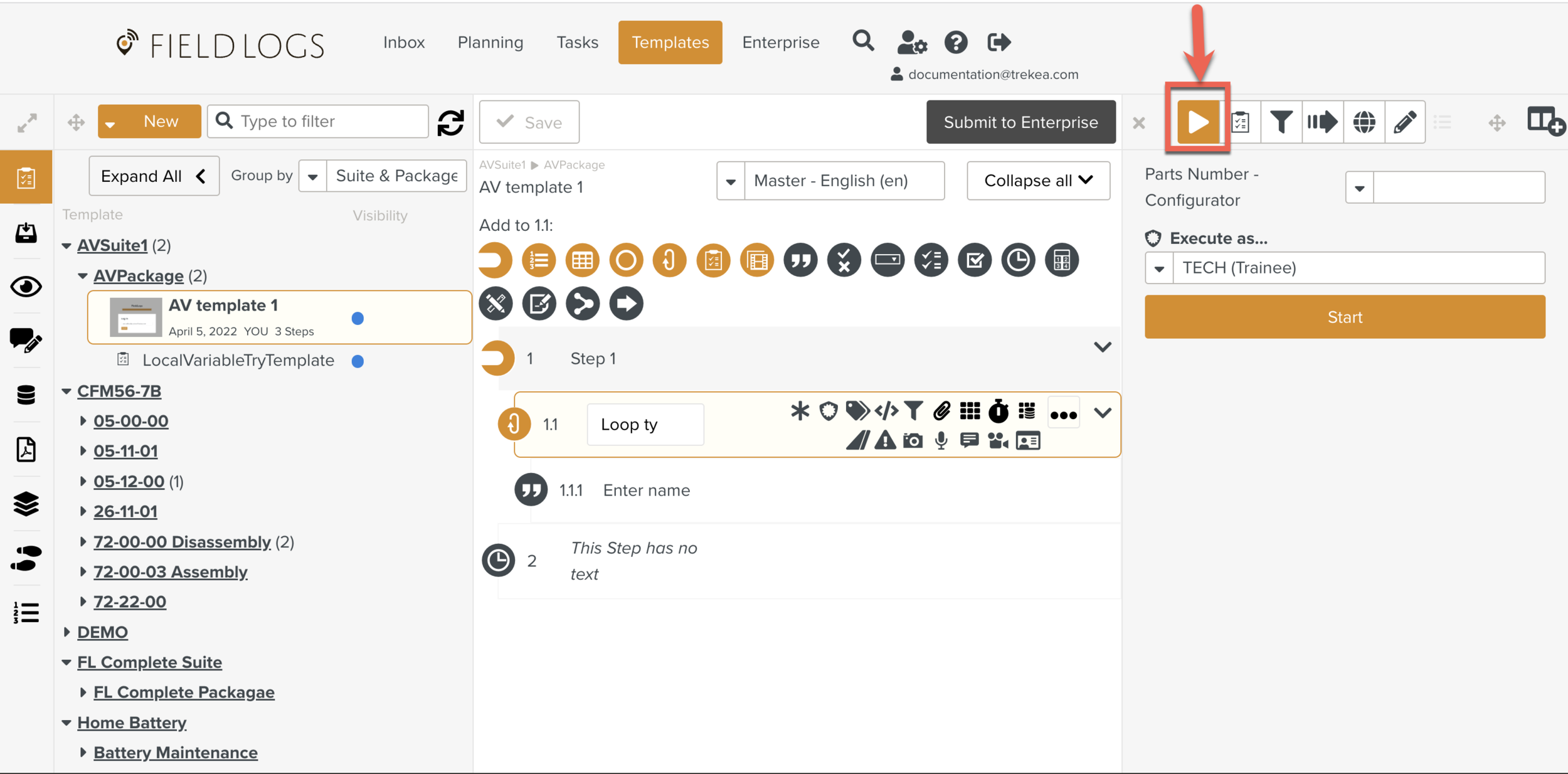Click the stopwatch icon on step 1.1
1568x774 pixels.
999,411
